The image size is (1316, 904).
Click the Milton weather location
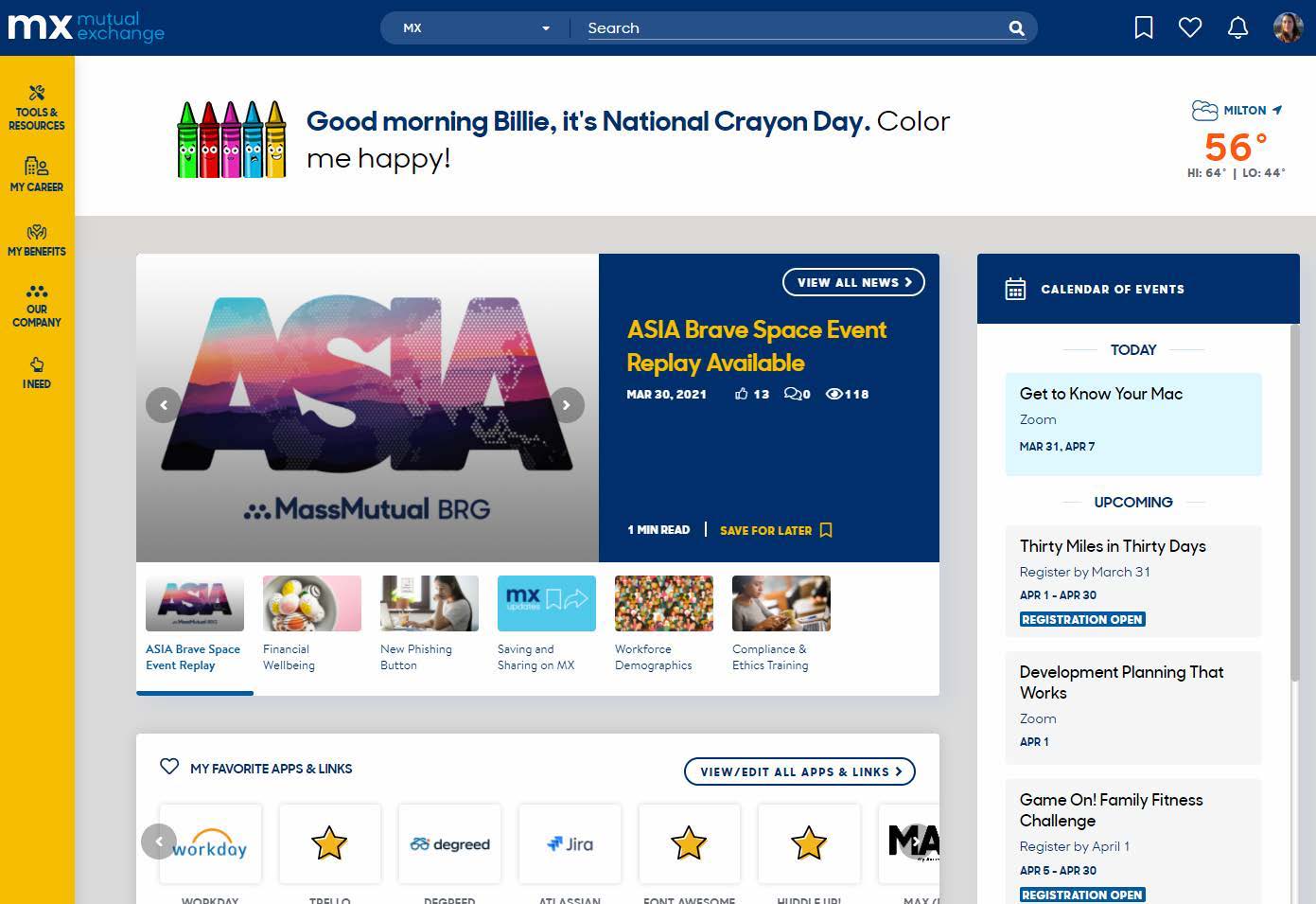pyautogui.click(x=1244, y=111)
